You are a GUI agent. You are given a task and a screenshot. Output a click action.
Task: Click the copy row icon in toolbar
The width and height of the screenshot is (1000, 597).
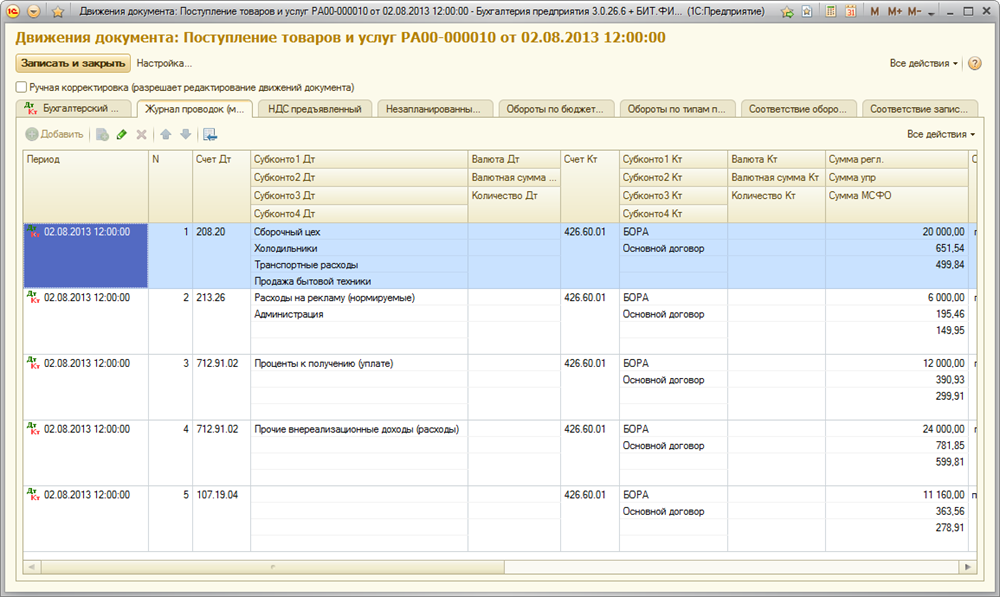pyautogui.click(x=102, y=134)
